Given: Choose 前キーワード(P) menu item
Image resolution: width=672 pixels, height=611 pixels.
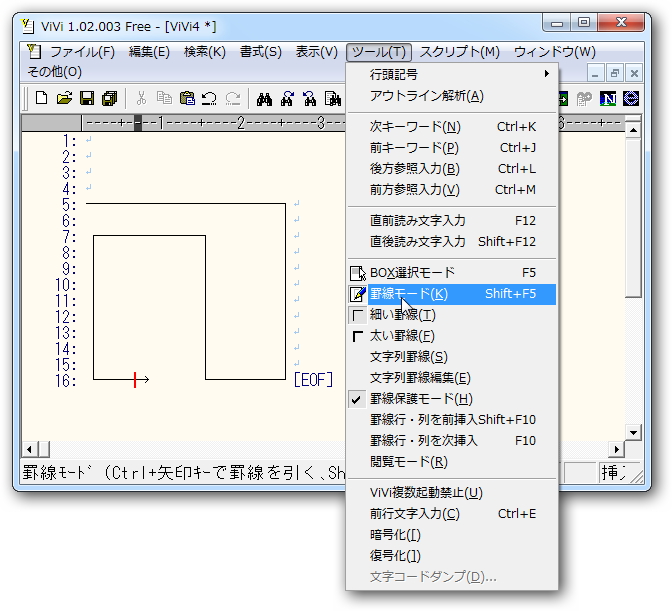Looking at the screenshot, I should point(451,148).
